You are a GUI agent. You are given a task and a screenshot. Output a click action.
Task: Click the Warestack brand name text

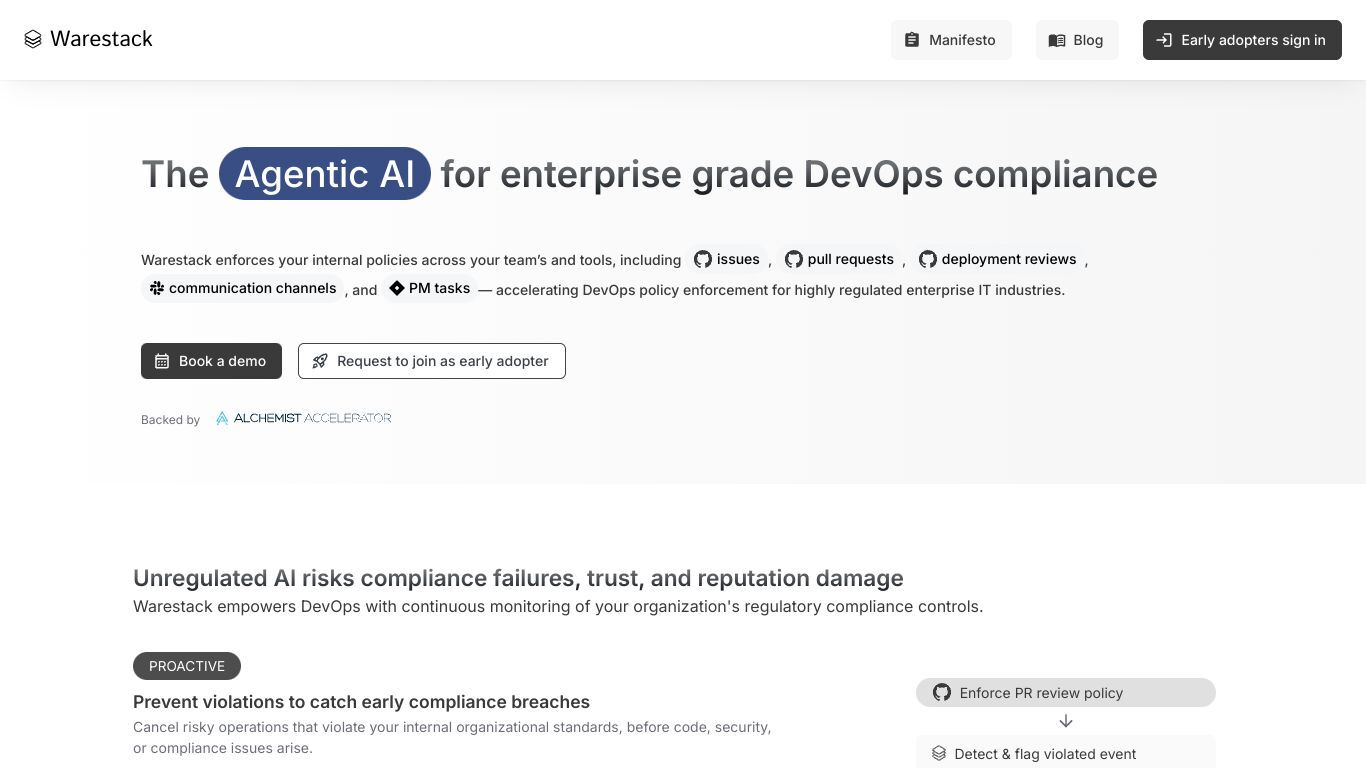[x=101, y=39]
